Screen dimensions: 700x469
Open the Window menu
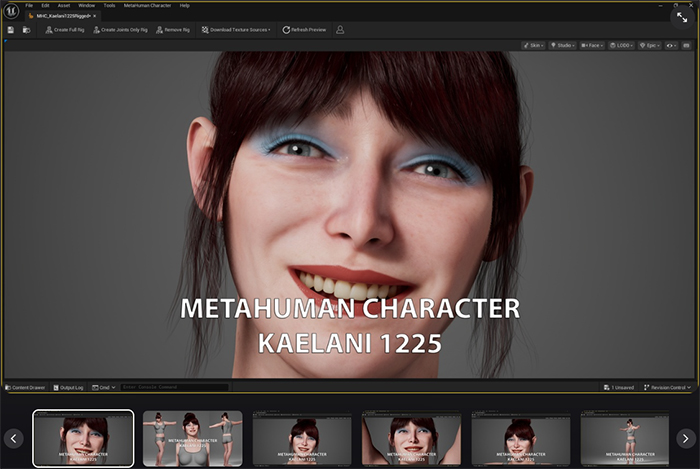pos(86,5)
